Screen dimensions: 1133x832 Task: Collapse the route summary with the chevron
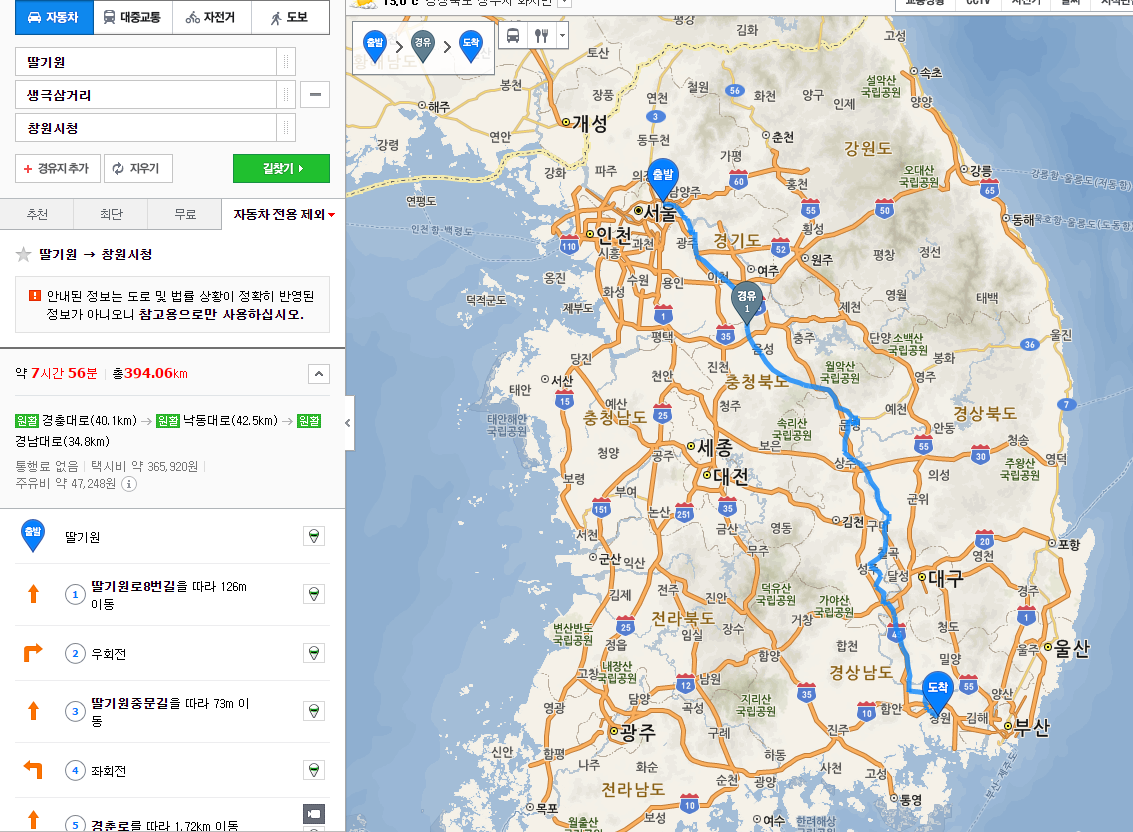[318, 374]
